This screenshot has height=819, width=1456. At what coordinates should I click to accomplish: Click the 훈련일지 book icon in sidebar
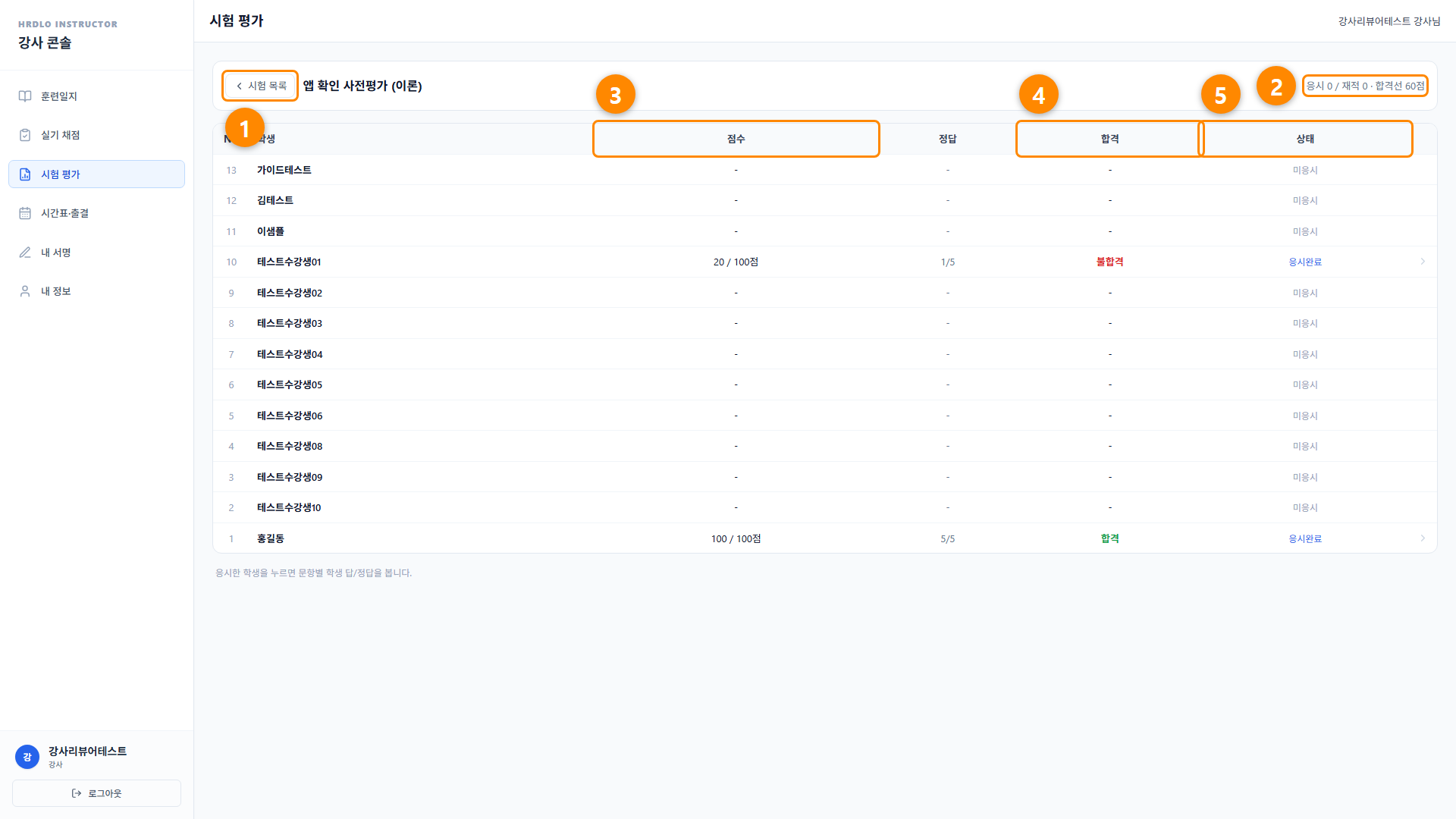click(x=25, y=96)
